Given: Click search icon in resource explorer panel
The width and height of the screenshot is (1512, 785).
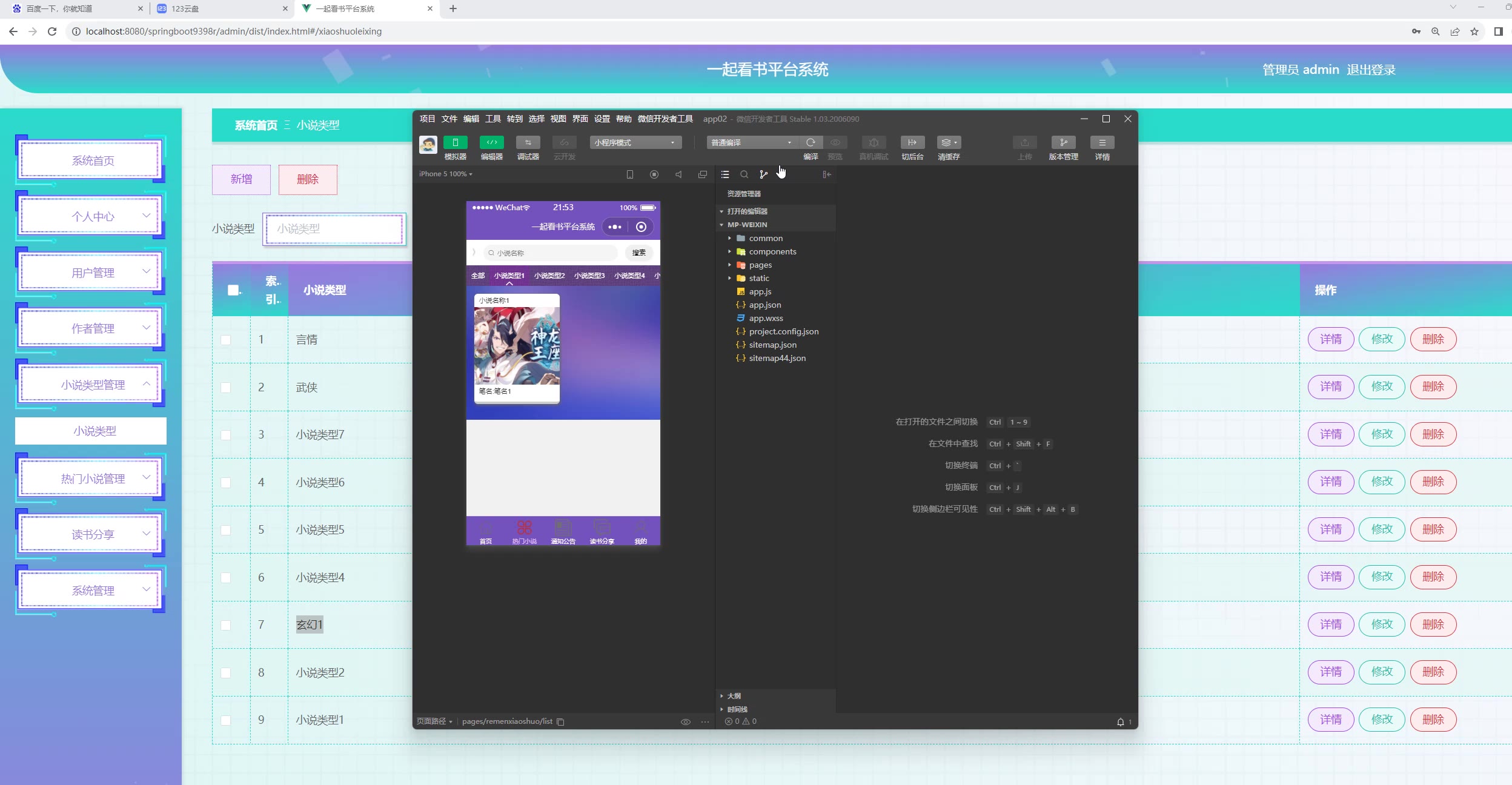Looking at the screenshot, I should click(744, 174).
